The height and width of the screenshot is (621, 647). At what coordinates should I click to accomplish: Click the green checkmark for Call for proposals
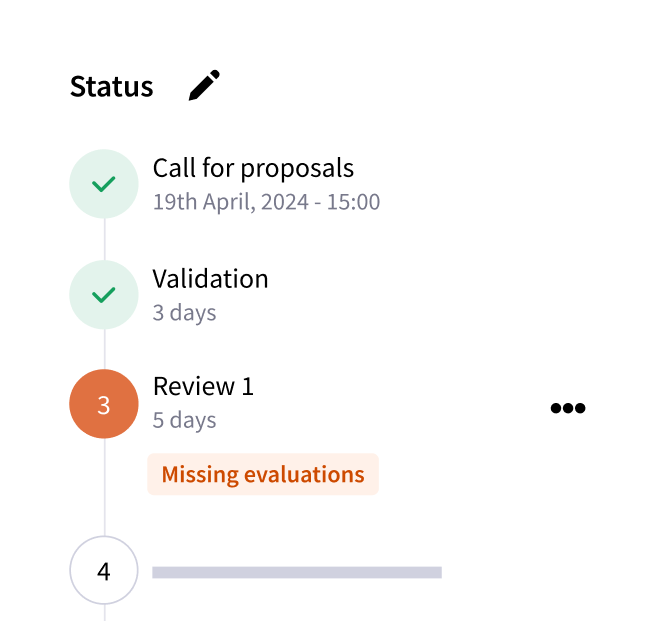[x=103, y=184]
